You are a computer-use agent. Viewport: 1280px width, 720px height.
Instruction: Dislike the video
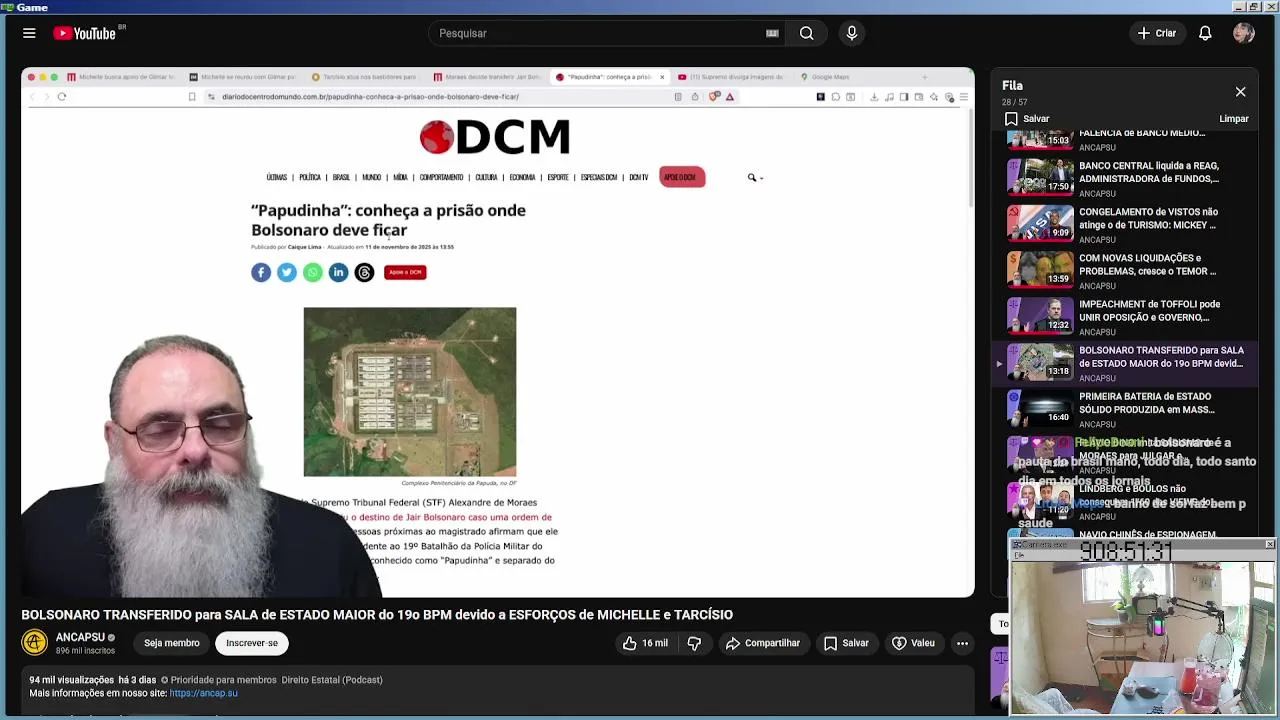click(x=694, y=643)
